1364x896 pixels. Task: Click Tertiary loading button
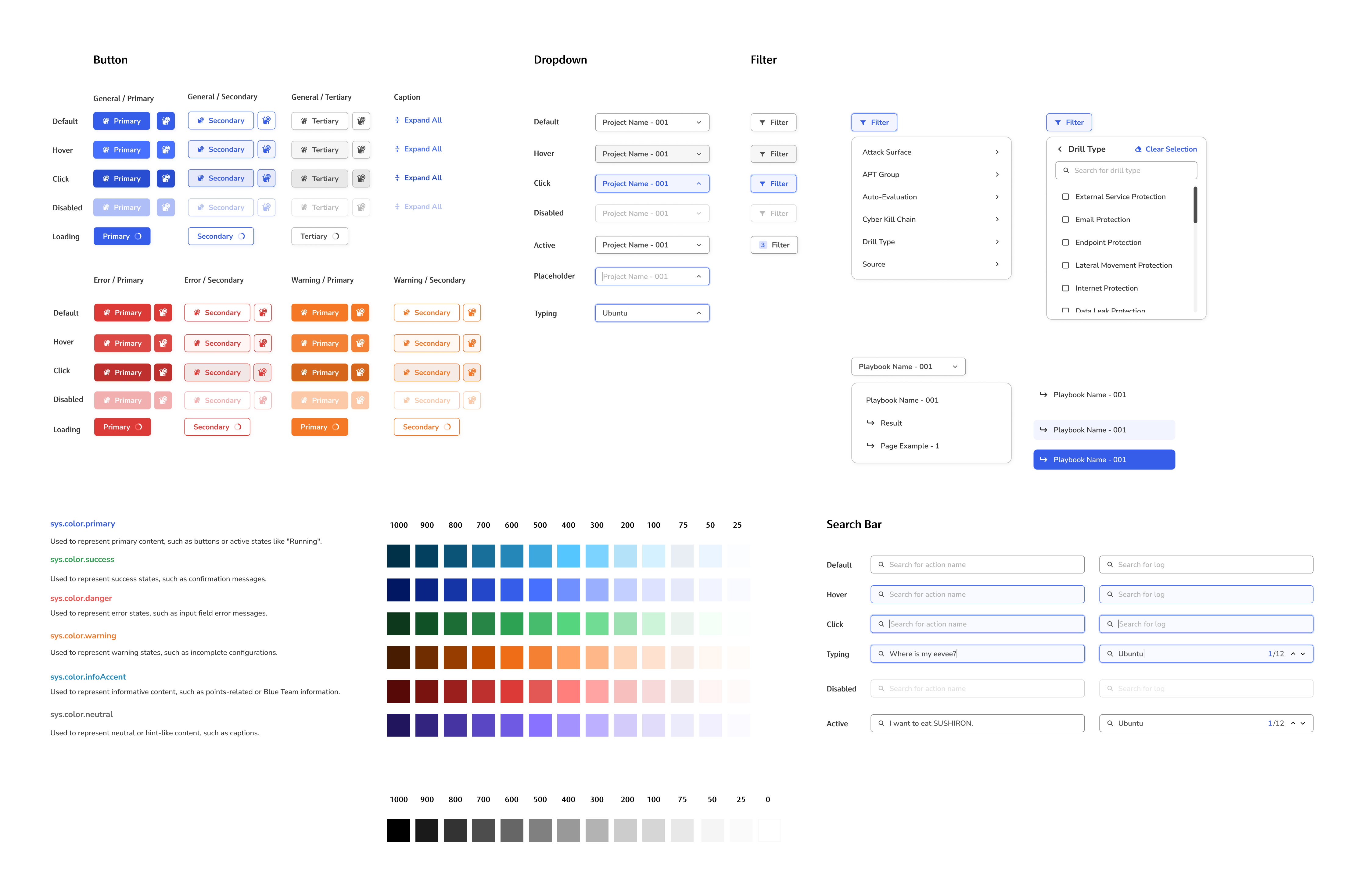coord(320,236)
